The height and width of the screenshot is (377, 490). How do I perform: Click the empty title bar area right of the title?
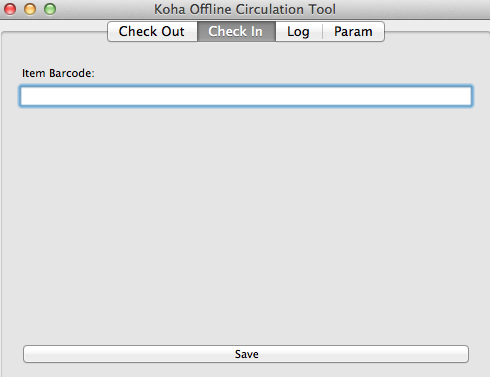[413, 9]
